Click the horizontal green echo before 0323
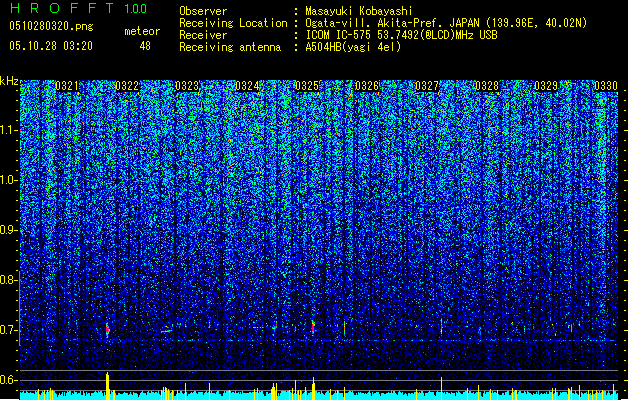629x400 pixels. 166,331
